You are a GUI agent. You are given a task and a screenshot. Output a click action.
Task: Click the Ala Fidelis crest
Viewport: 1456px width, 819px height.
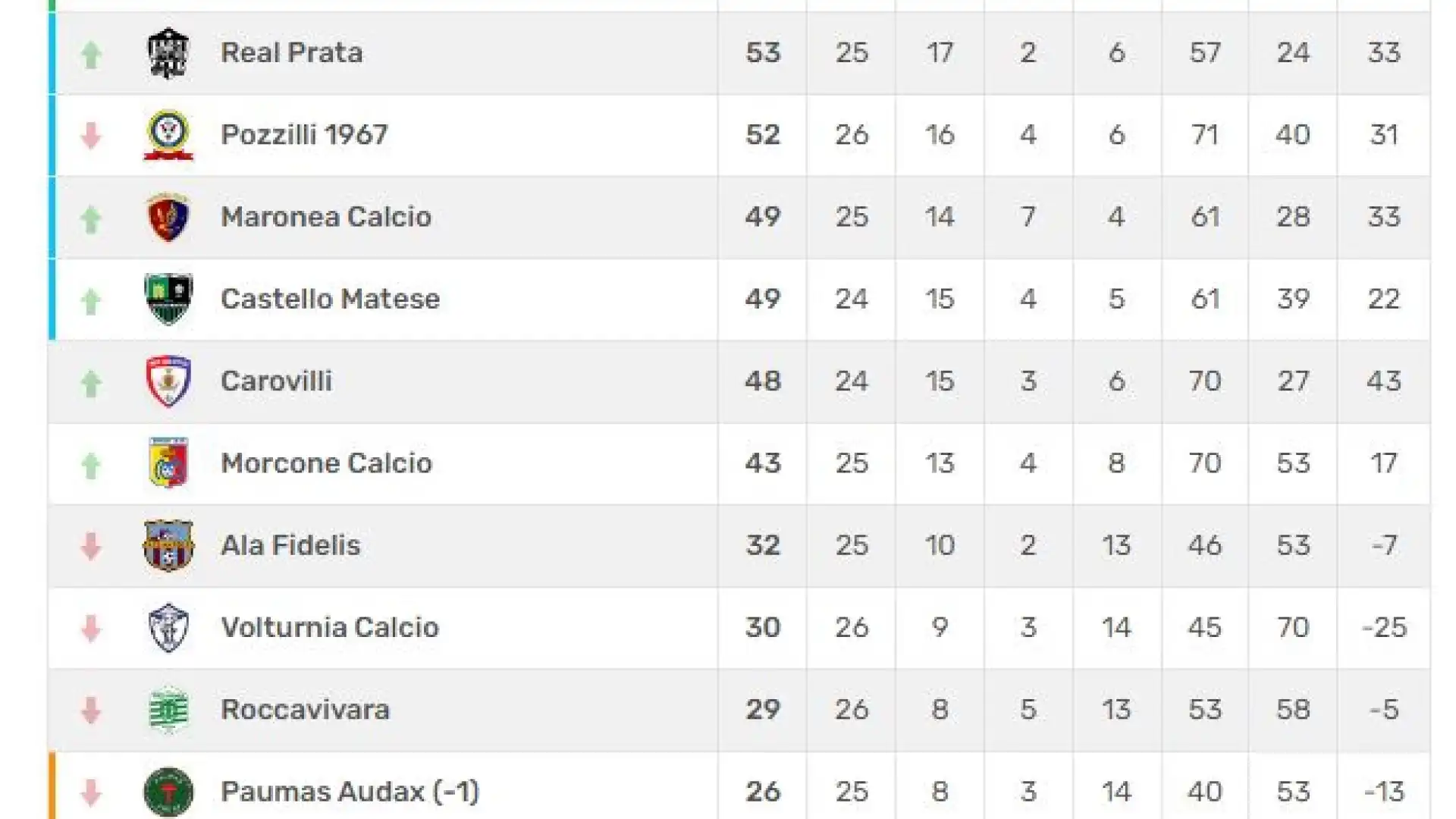(x=168, y=545)
